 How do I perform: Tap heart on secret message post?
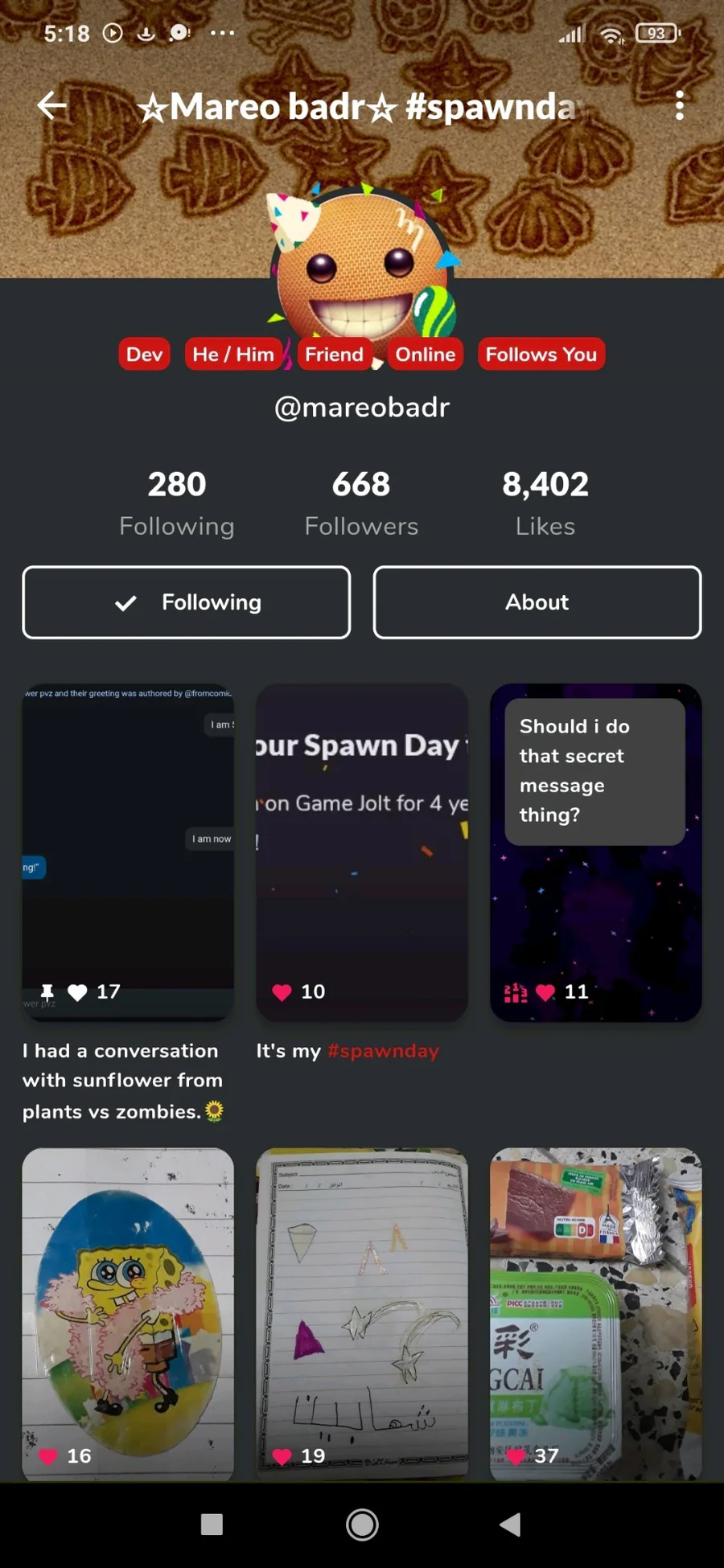545,992
